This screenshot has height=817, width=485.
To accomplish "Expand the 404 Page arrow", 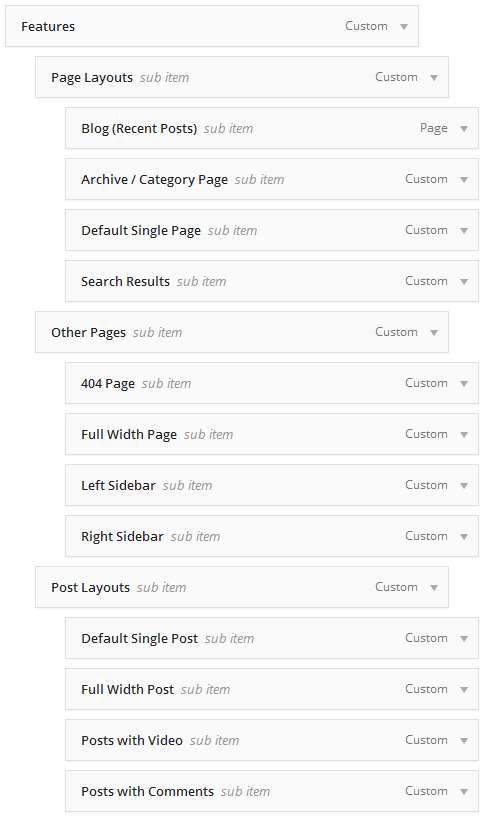I will [464, 384].
